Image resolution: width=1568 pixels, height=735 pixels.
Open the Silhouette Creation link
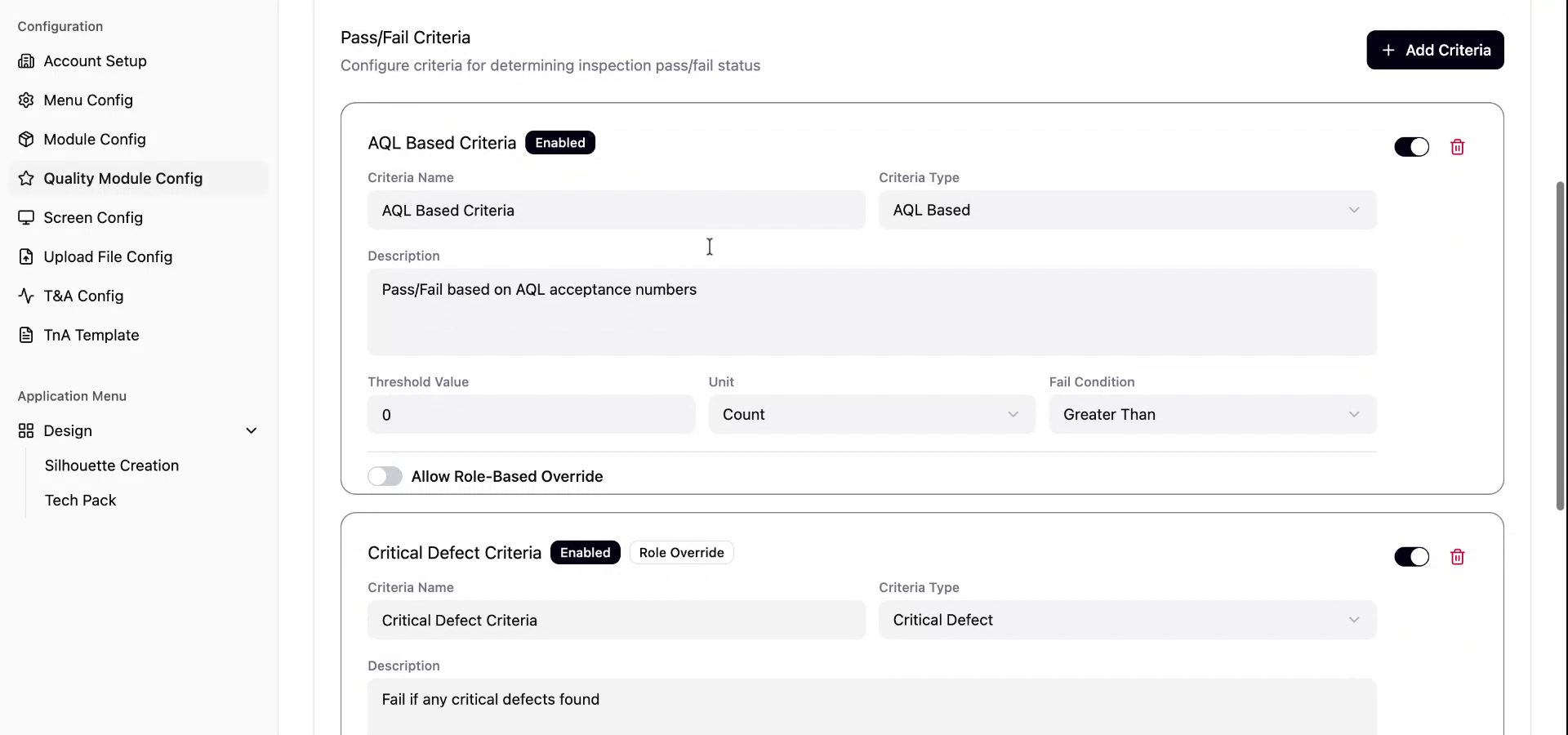coord(112,465)
